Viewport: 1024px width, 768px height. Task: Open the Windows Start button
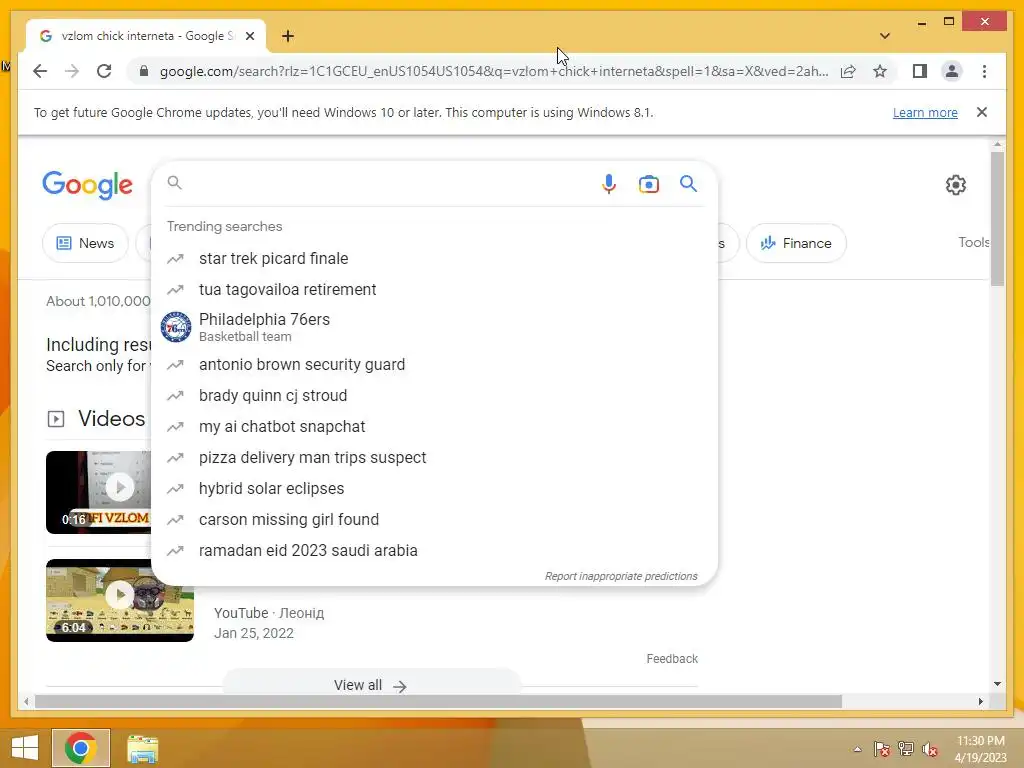[25, 748]
